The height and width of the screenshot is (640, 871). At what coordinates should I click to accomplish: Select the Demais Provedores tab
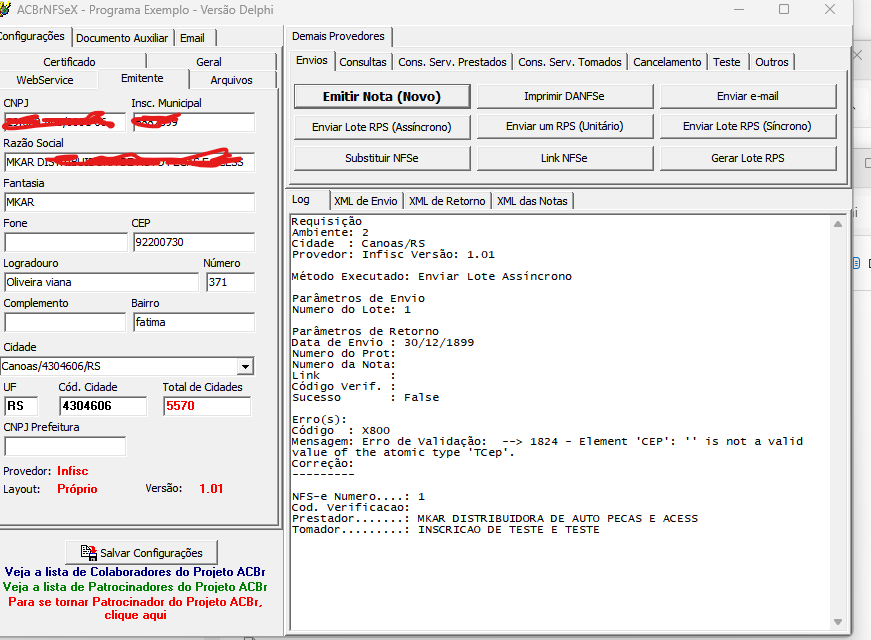click(338, 36)
